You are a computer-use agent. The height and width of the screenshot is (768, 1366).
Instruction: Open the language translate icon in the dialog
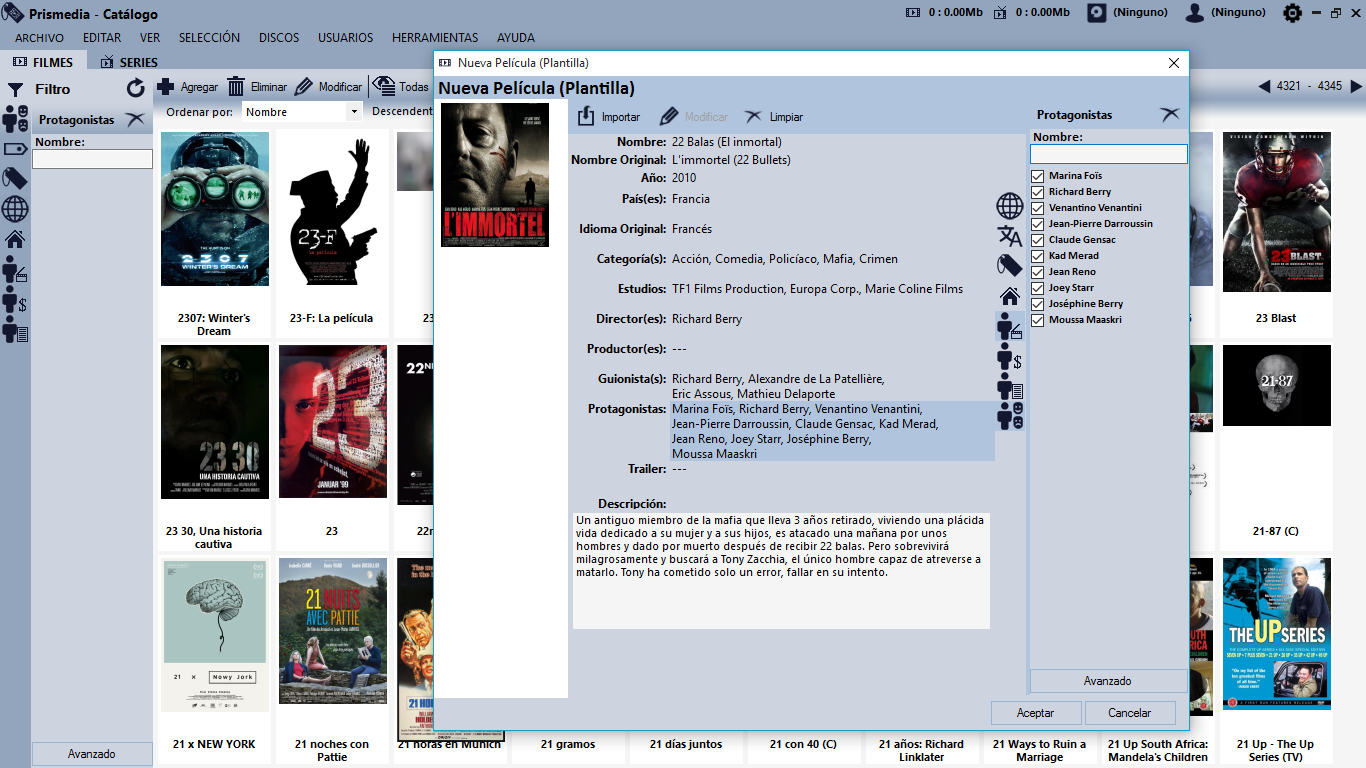(x=1009, y=236)
